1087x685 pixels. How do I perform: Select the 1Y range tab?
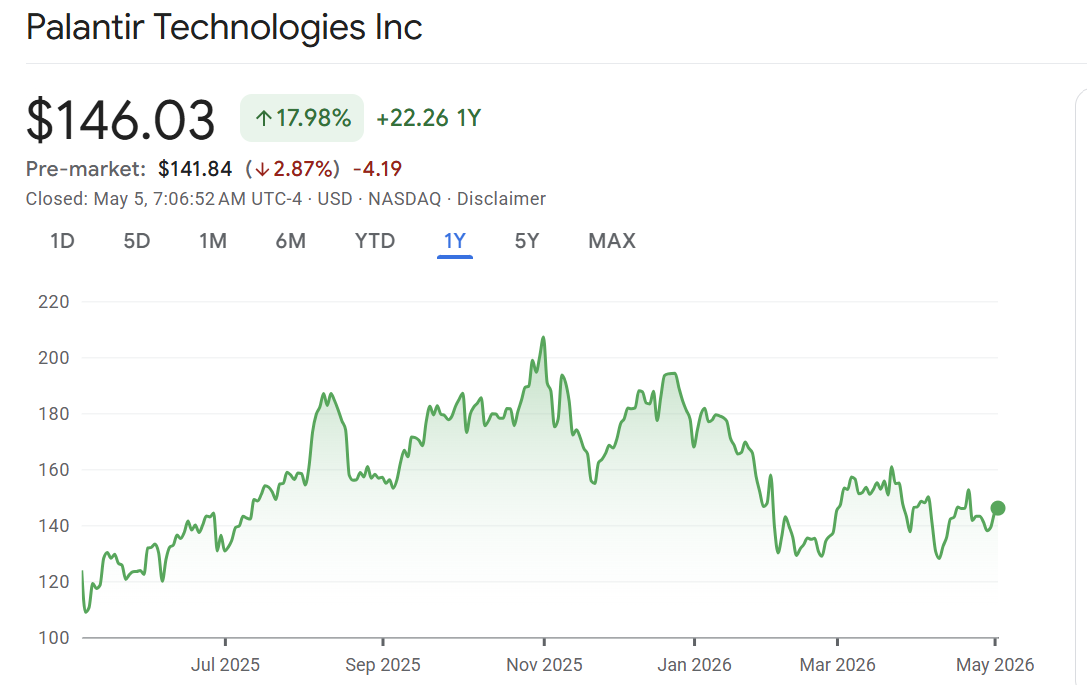coord(455,241)
